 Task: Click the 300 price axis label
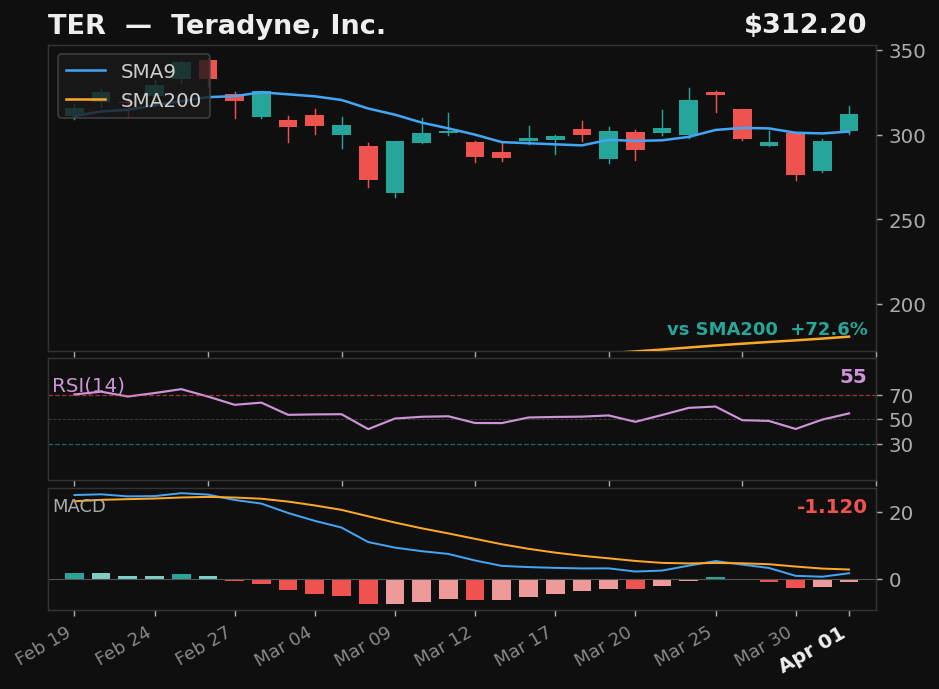point(907,136)
